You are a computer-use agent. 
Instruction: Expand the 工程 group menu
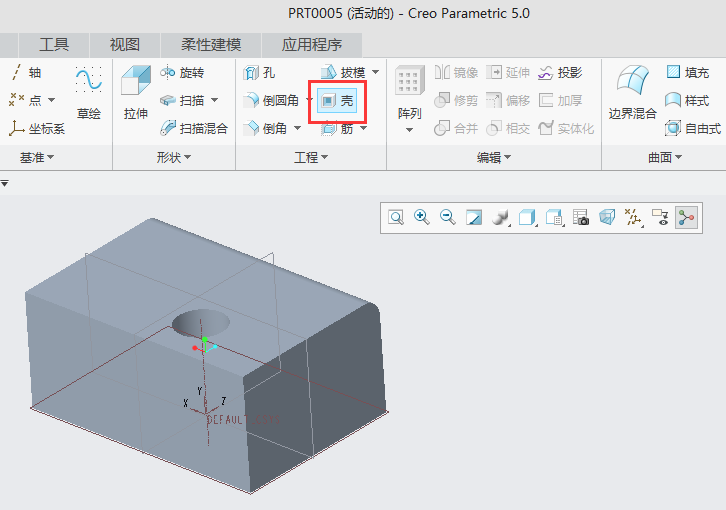point(311,157)
